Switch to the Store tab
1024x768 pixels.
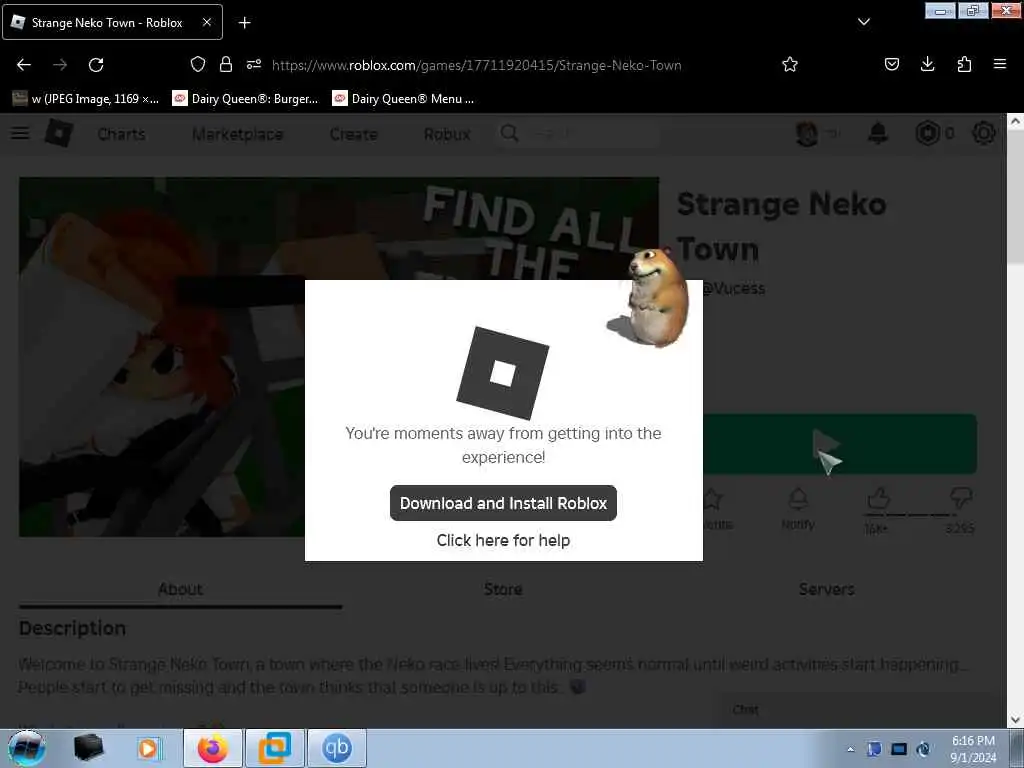coord(503,589)
